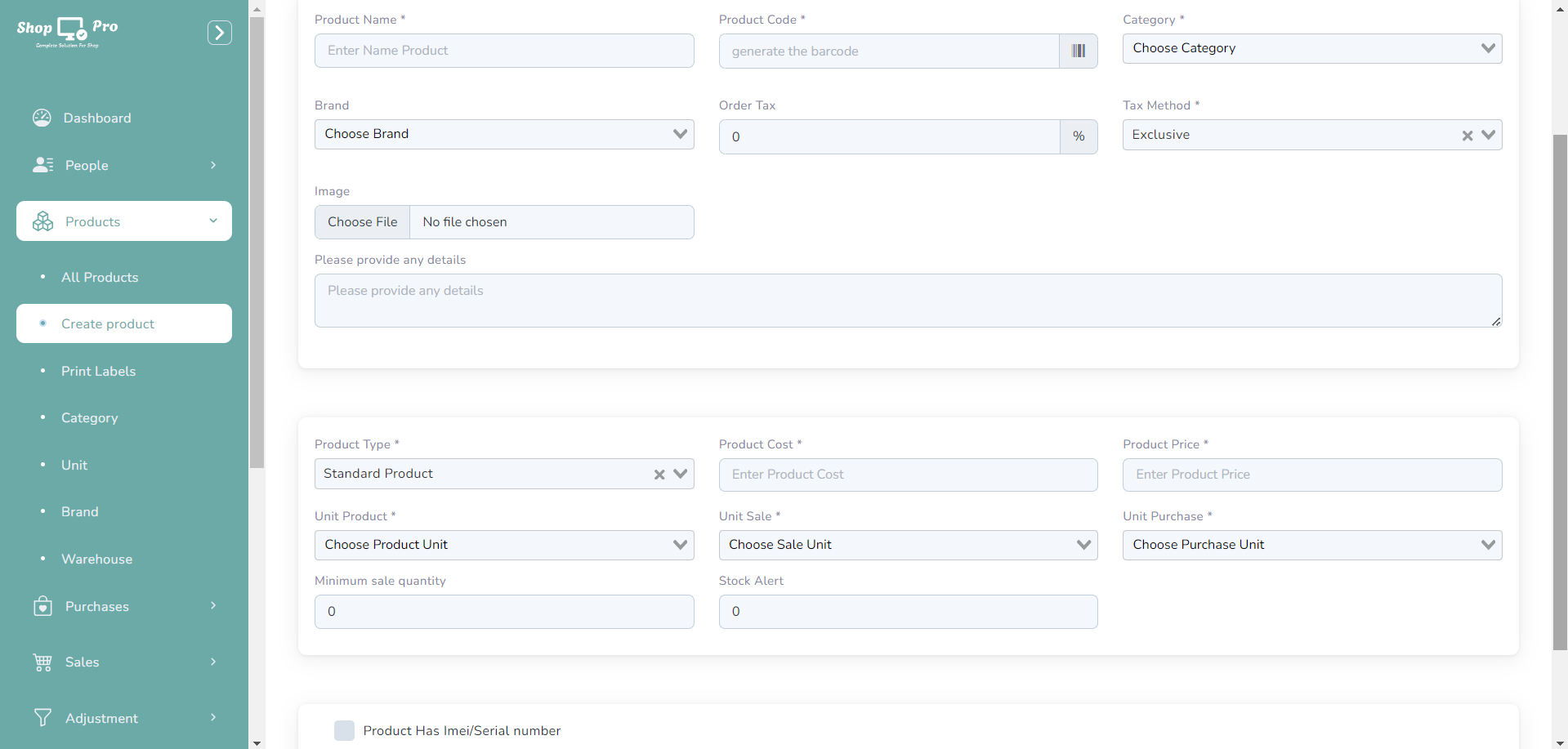Click the People users icon

42,165
